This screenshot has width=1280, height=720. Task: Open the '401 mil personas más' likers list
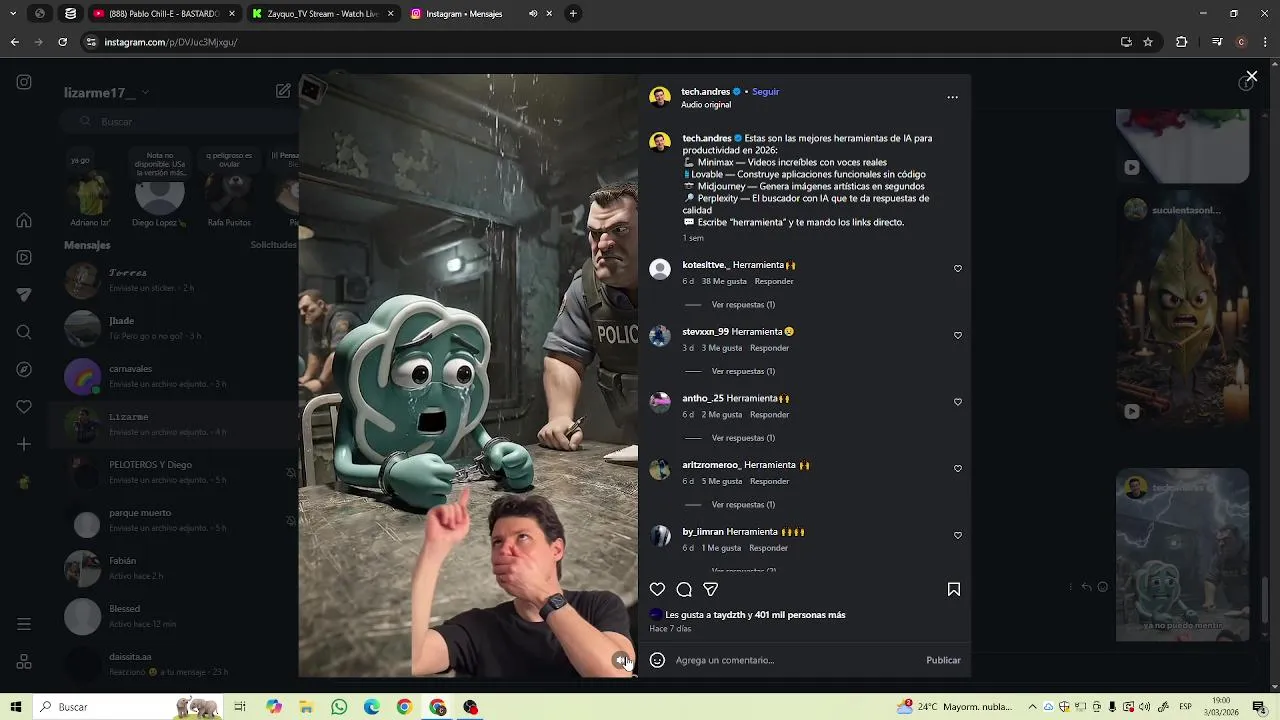coord(800,615)
